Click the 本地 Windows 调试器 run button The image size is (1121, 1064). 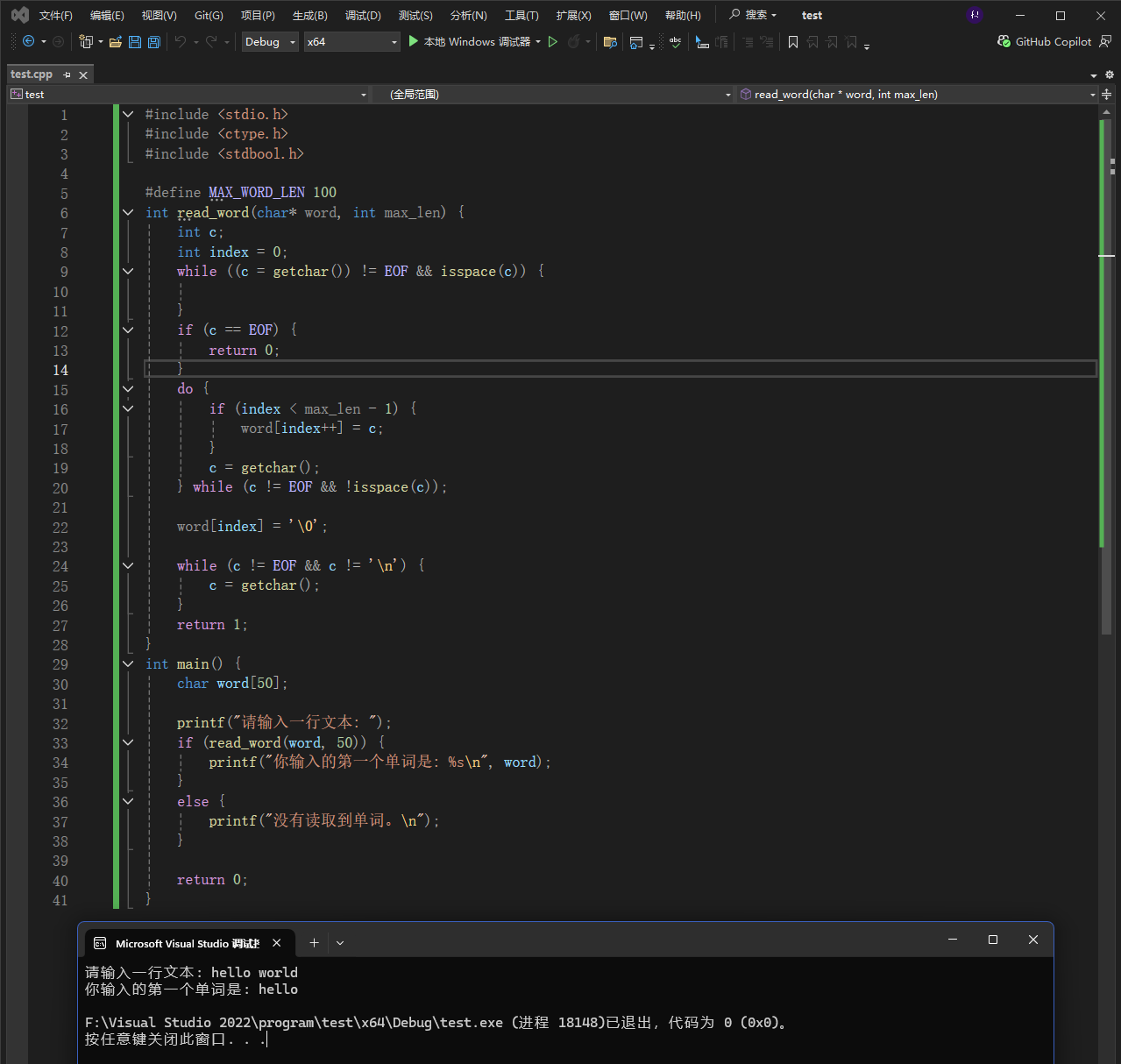pyautogui.click(x=469, y=41)
